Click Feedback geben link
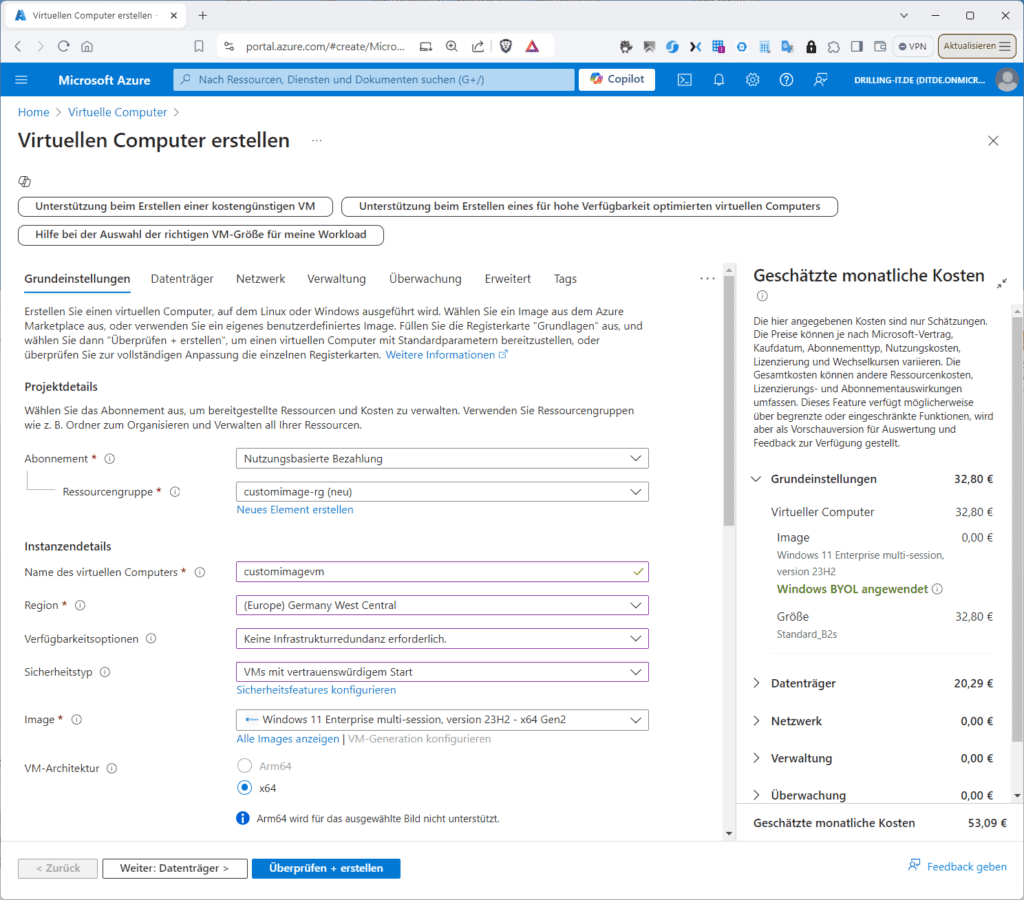The image size is (1024, 900). coord(957,867)
